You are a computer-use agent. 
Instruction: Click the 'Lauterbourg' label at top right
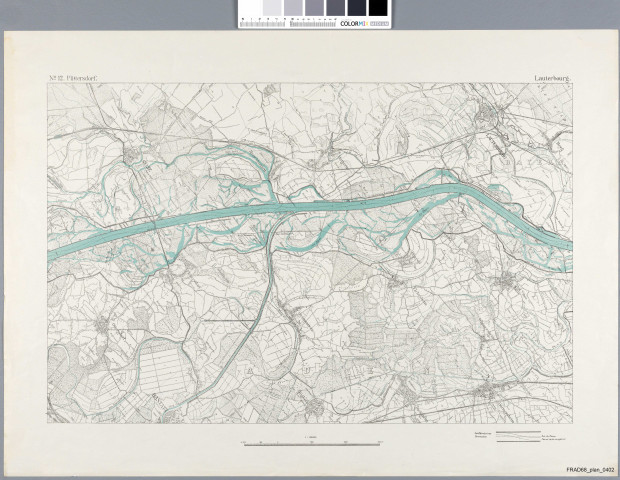click(549, 77)
